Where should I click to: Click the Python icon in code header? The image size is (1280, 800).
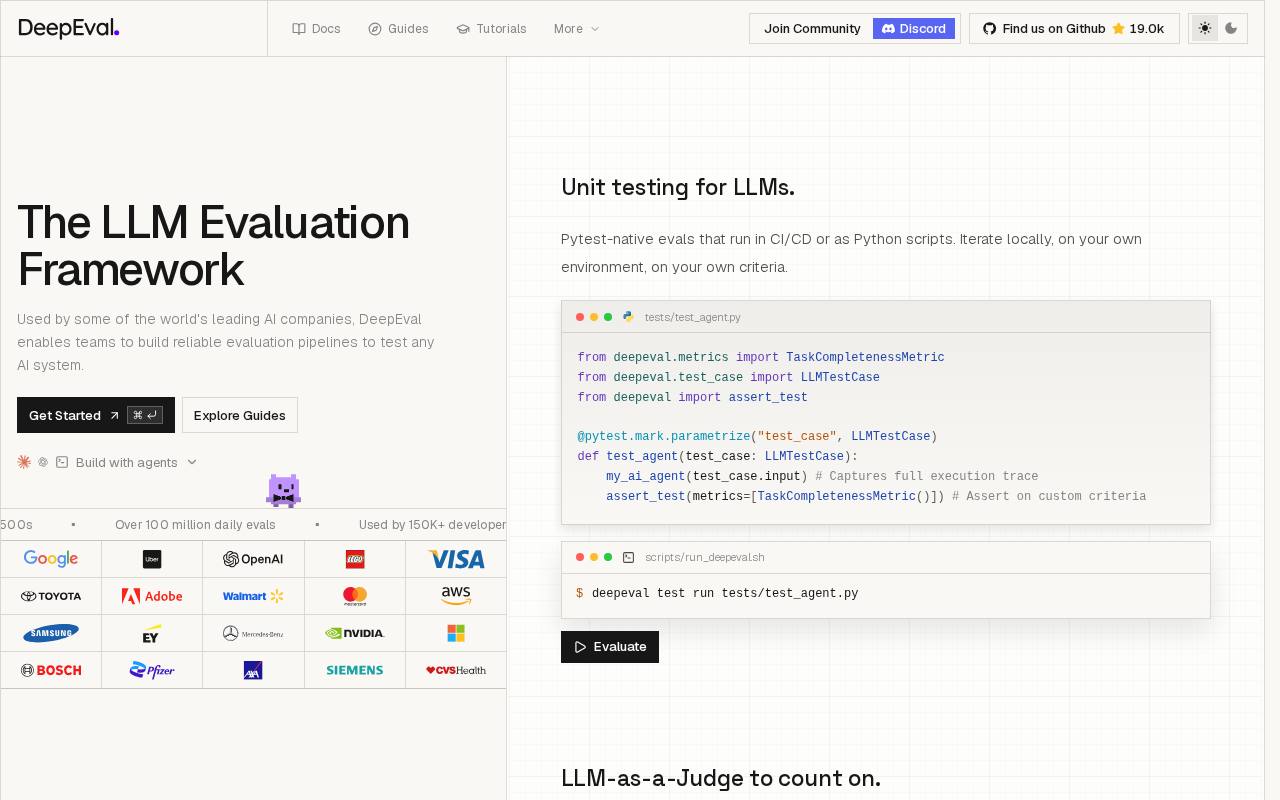click(x=628, y=317)
